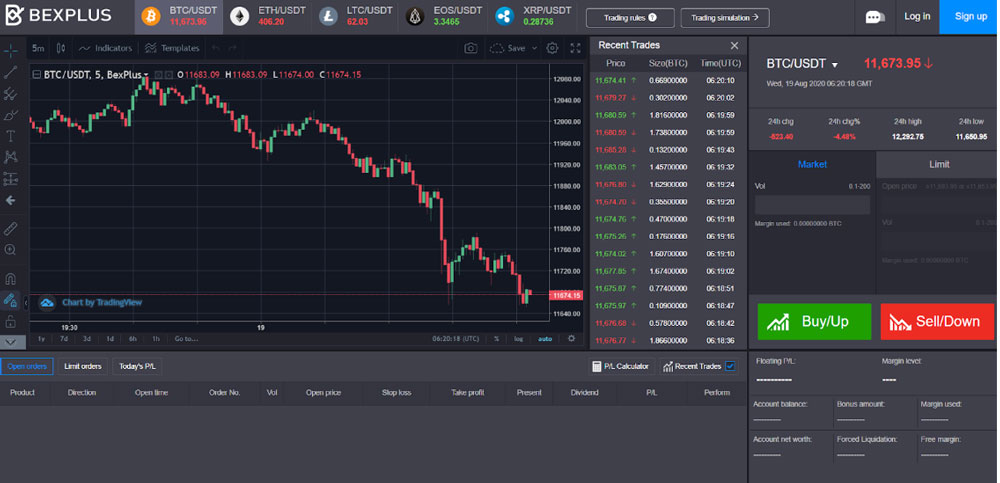This screenshot has width=1000, height=483.
Task: Toggle percent scale on chart
Action: pyautogui.click(x=496, y=339)
